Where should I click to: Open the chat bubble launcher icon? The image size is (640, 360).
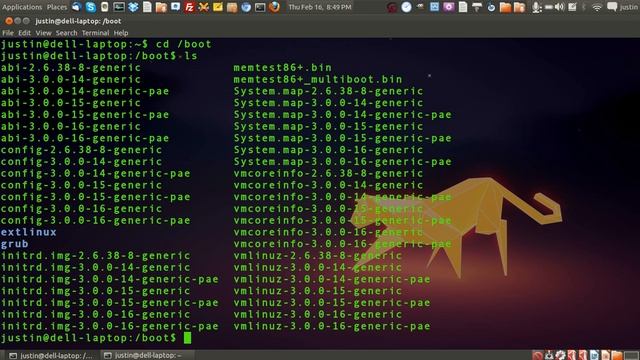[x=176, y=7]
